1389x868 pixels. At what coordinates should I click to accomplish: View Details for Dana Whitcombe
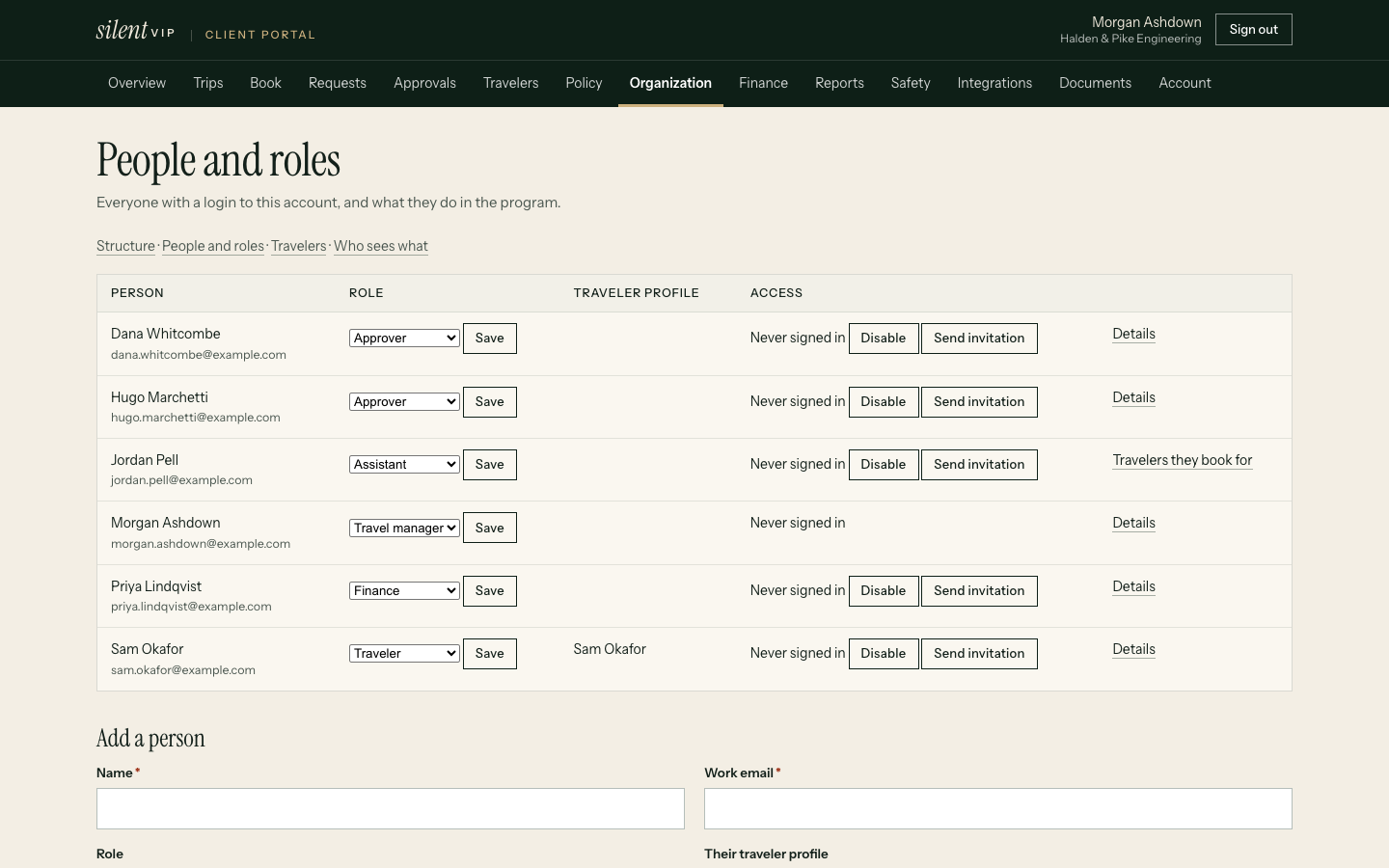pos(1133,334)
